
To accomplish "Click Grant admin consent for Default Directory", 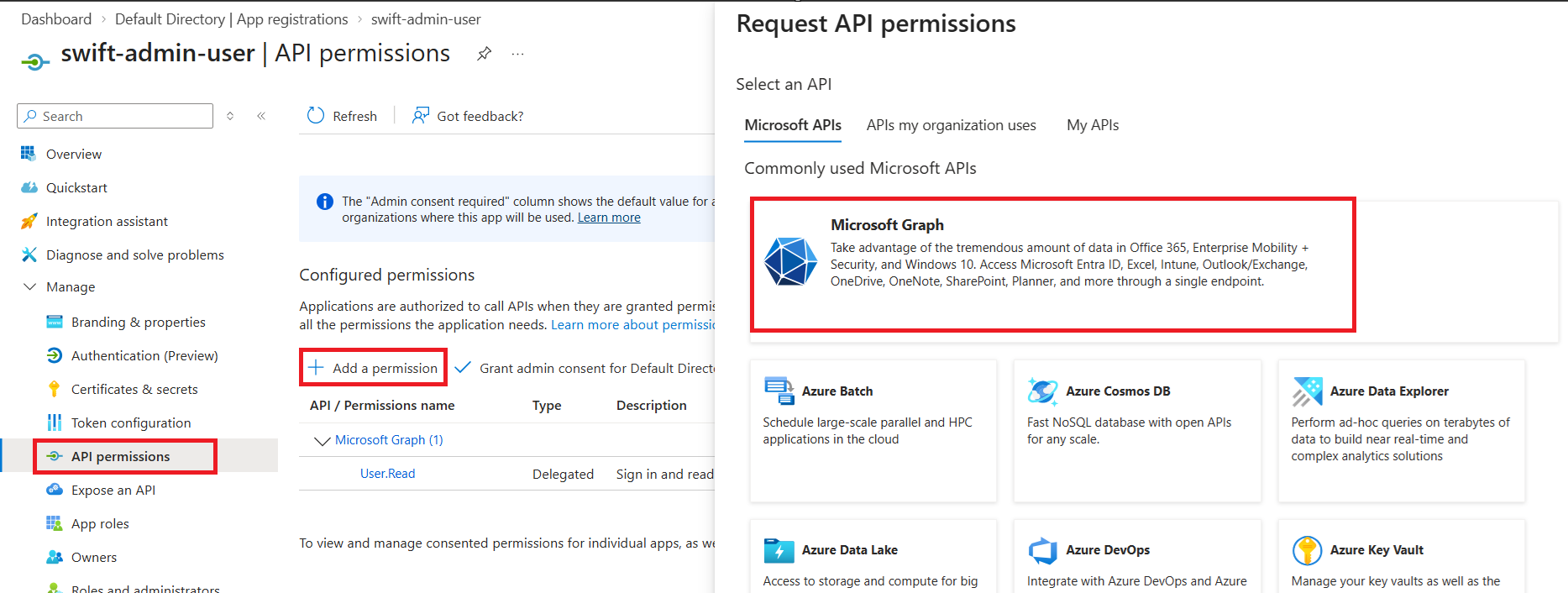I will pos(585,368).
